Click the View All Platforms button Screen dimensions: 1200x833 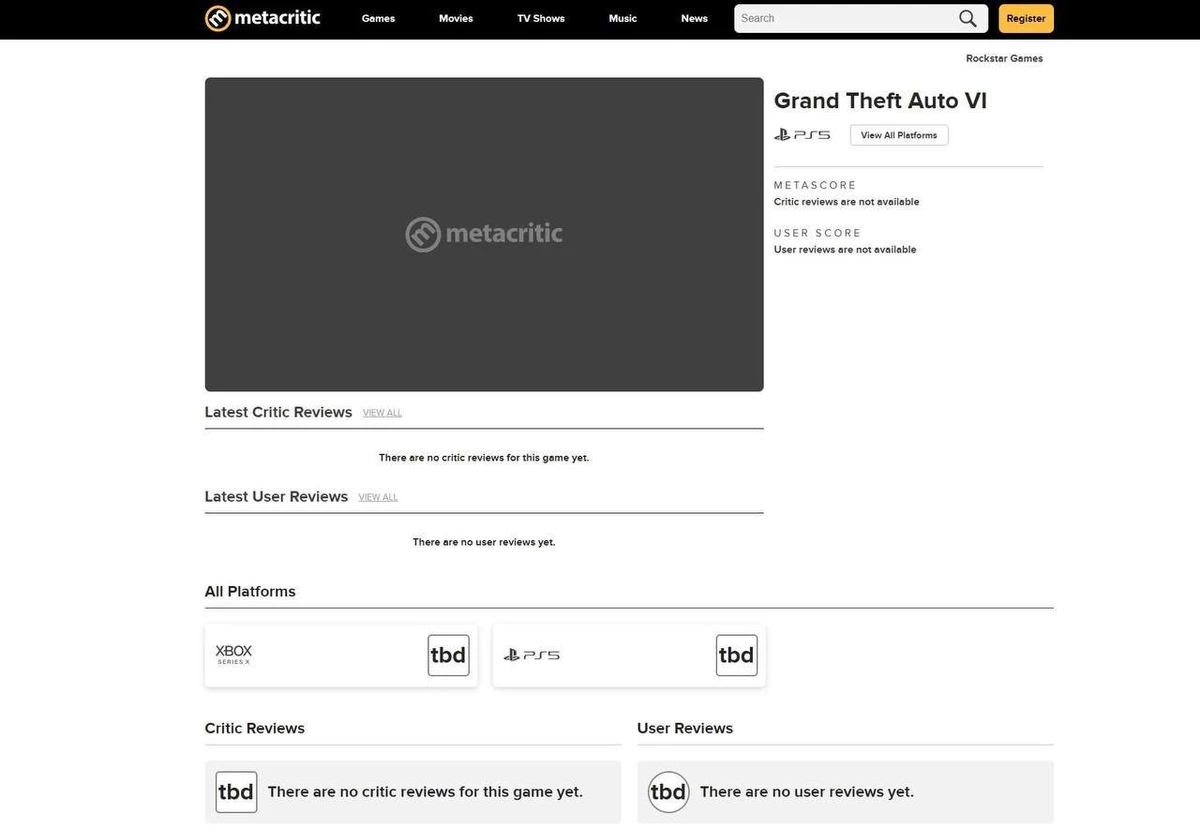(899, 135)
